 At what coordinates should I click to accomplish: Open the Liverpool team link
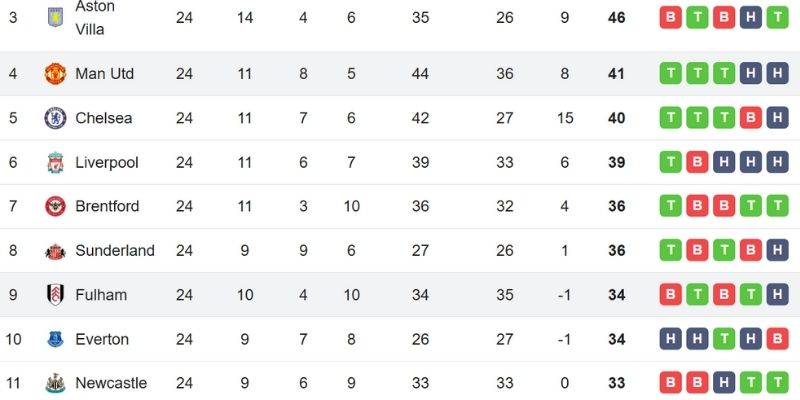point(106,162)
